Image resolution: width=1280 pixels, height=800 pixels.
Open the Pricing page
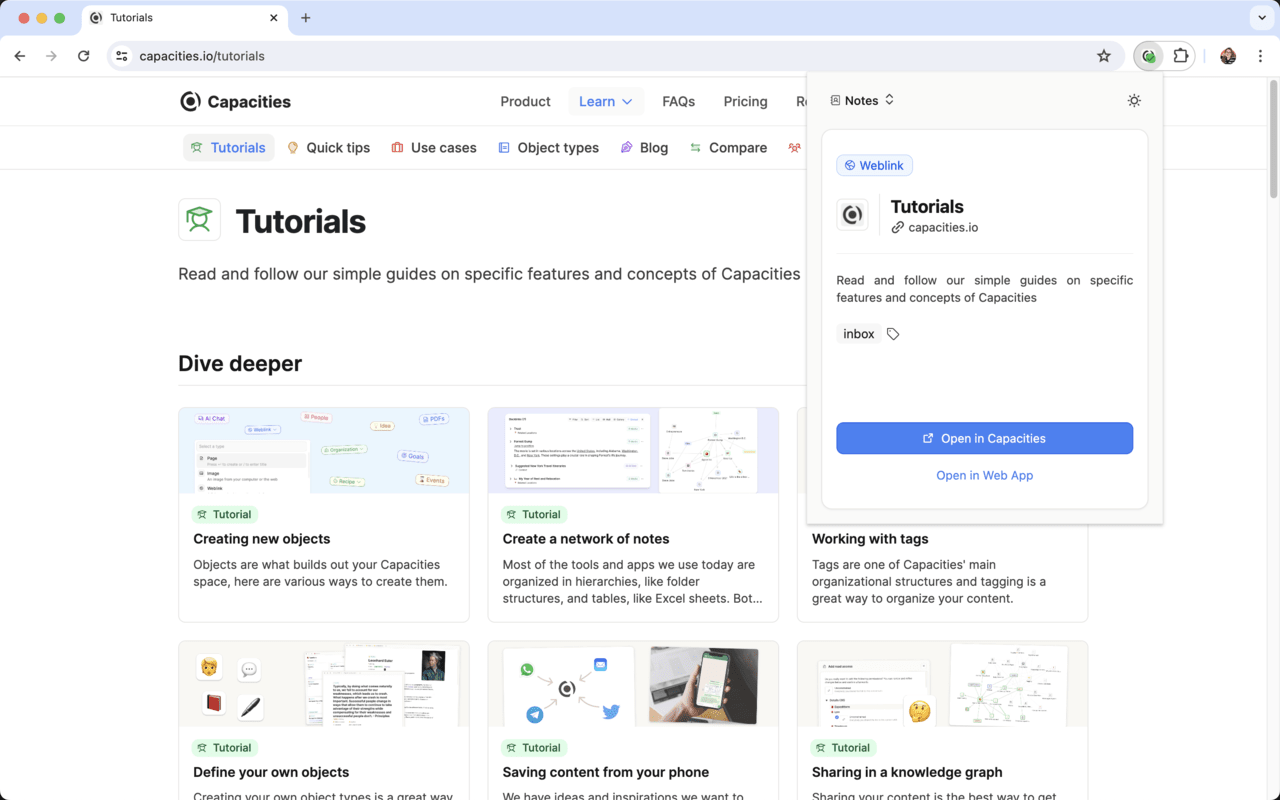pyautogui.click(x=745, y=101)
